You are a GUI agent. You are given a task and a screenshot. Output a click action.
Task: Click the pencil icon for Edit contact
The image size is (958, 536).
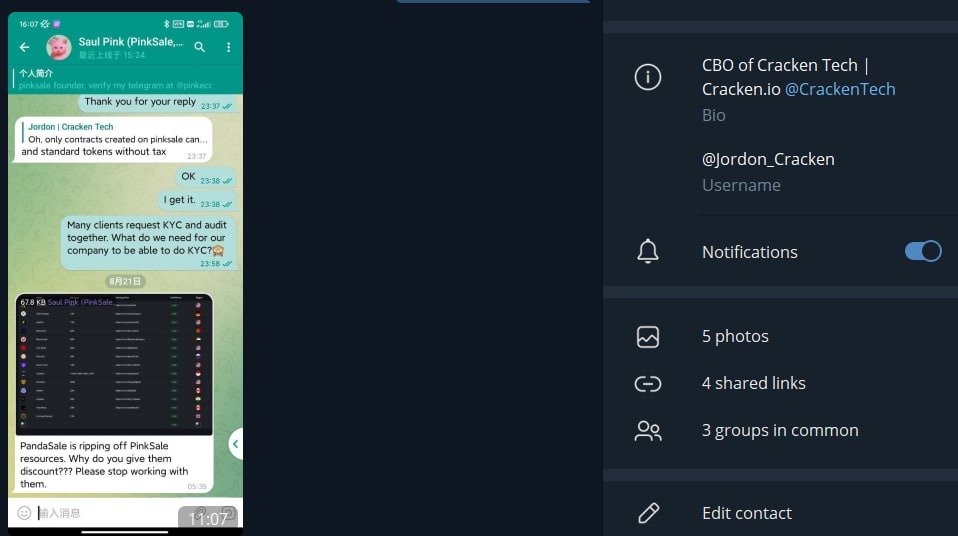coord(648,513)
